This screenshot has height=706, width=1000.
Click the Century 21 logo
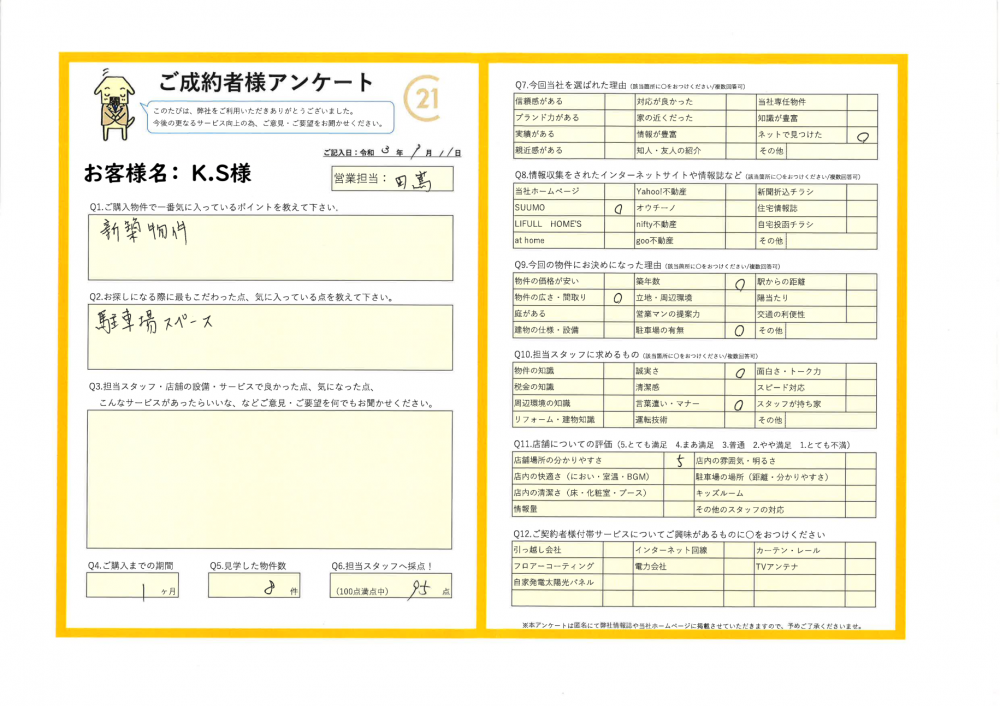tap(423, 100)
